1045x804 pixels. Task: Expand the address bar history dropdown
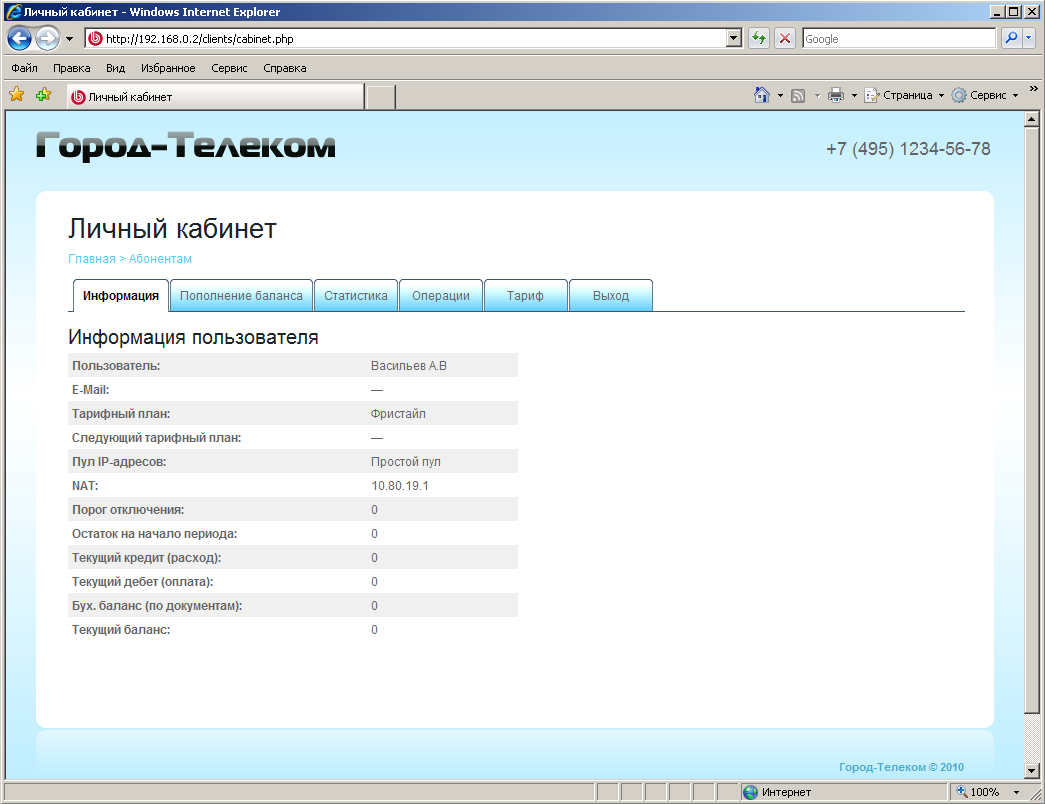point(734,39)
